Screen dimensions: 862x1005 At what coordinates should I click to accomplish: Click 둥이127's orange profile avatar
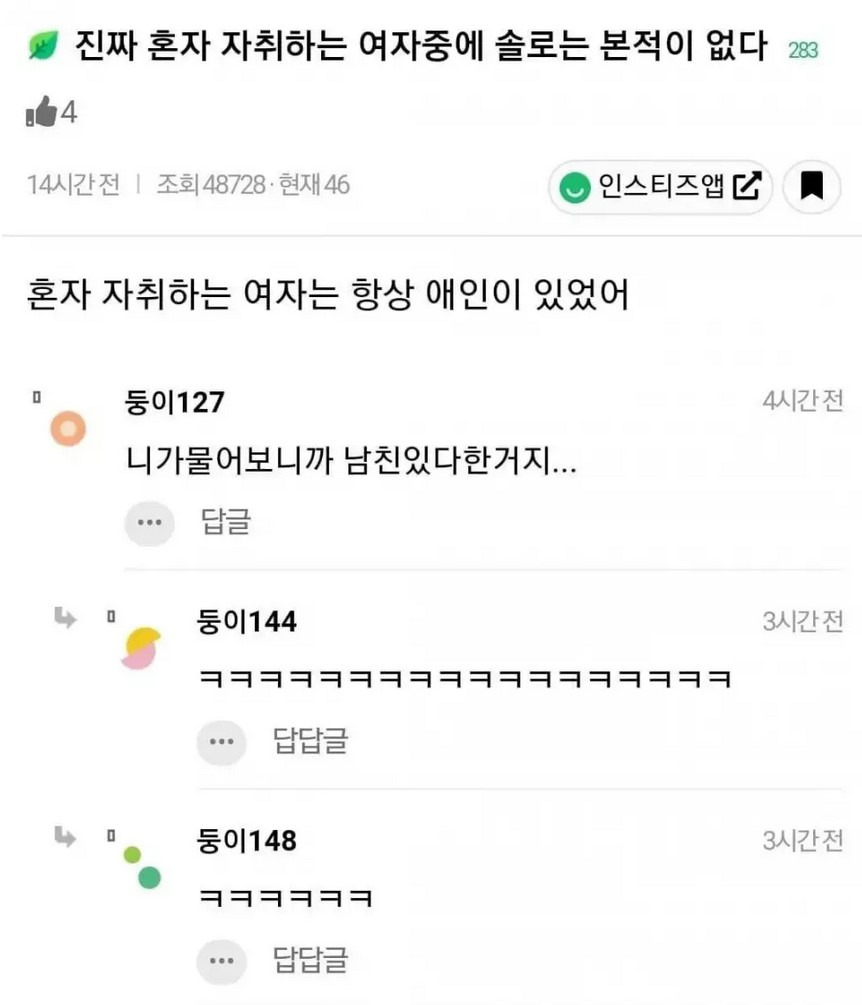coord(67,429)
